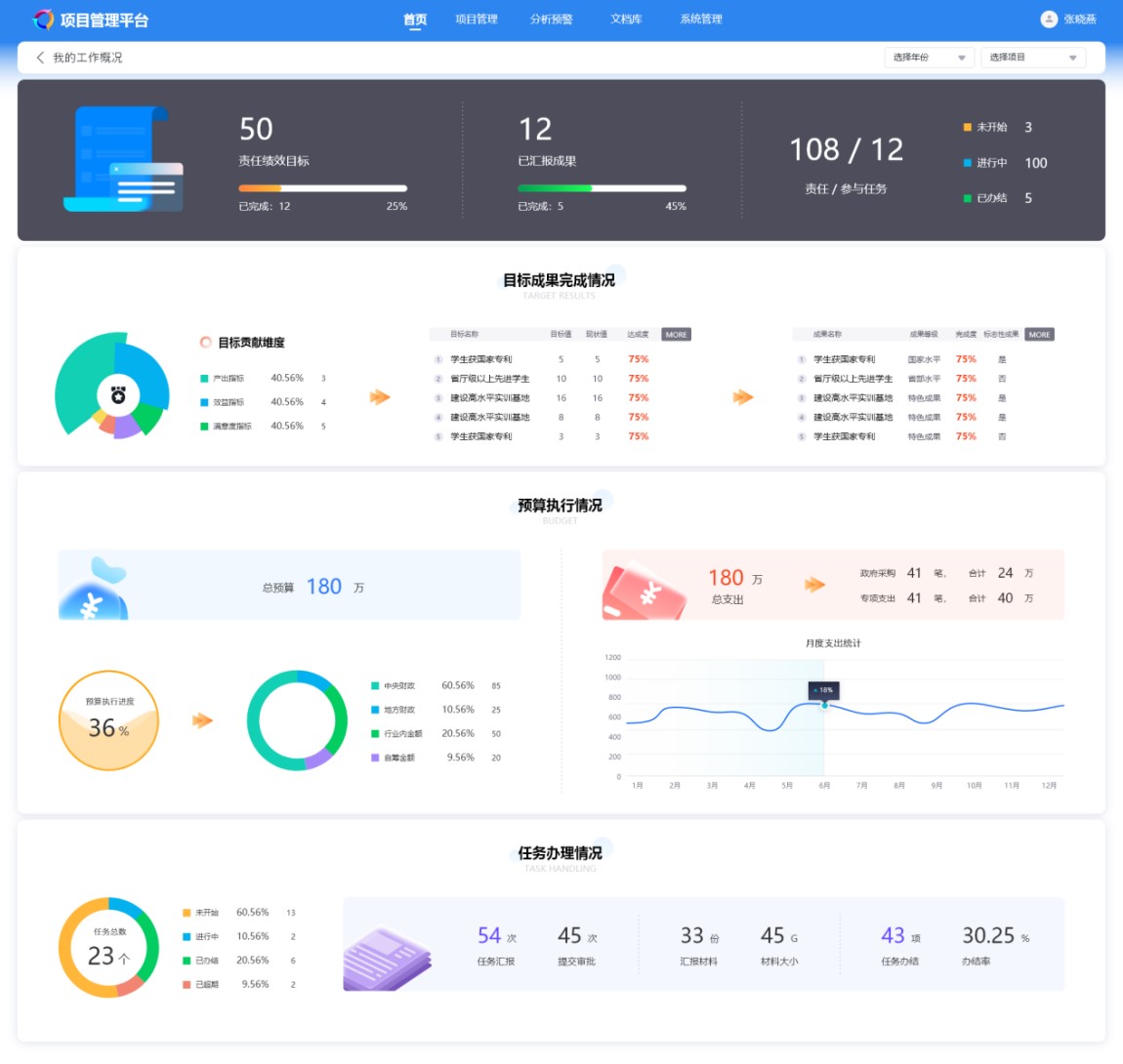Screen dimensions: 1123x1064
Task: Toggle the 中央财政 legend item
Action: [399, 686]
